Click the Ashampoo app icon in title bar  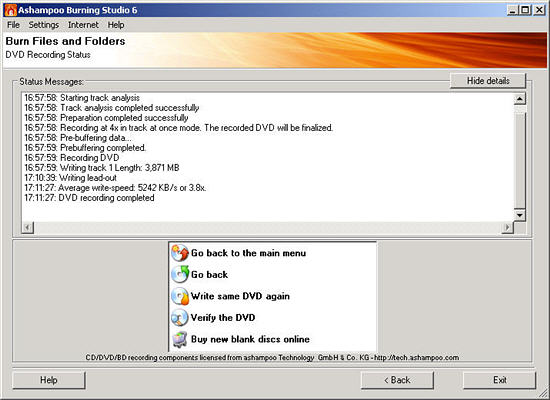pyautogui.click(x=10, y=10)
